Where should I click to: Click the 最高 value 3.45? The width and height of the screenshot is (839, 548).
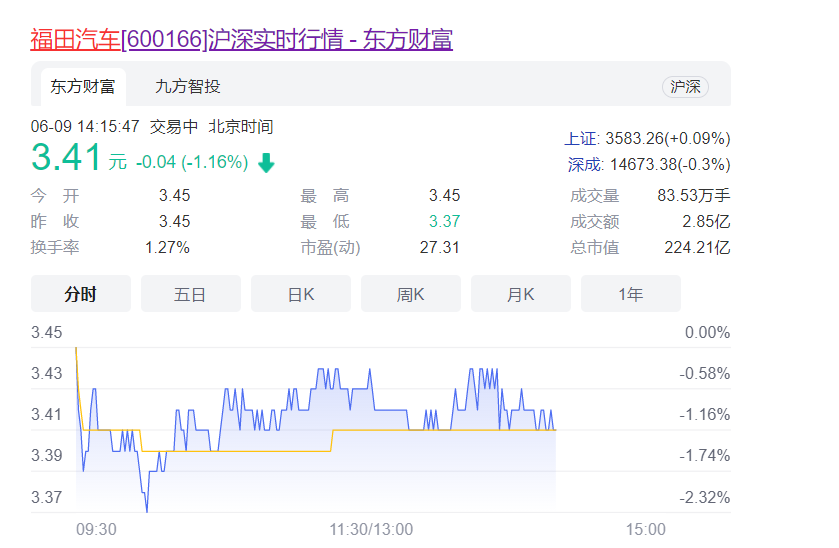point(445,195)
